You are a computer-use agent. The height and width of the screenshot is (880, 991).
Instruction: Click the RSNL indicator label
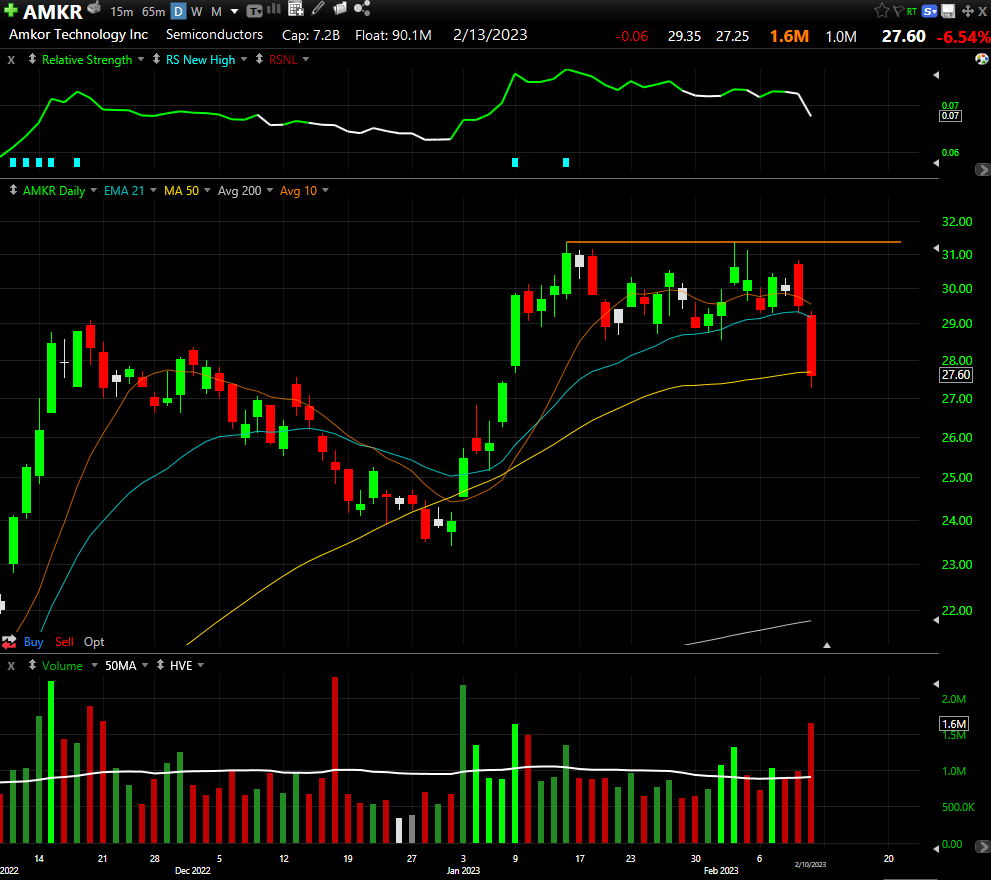point(283,59)
